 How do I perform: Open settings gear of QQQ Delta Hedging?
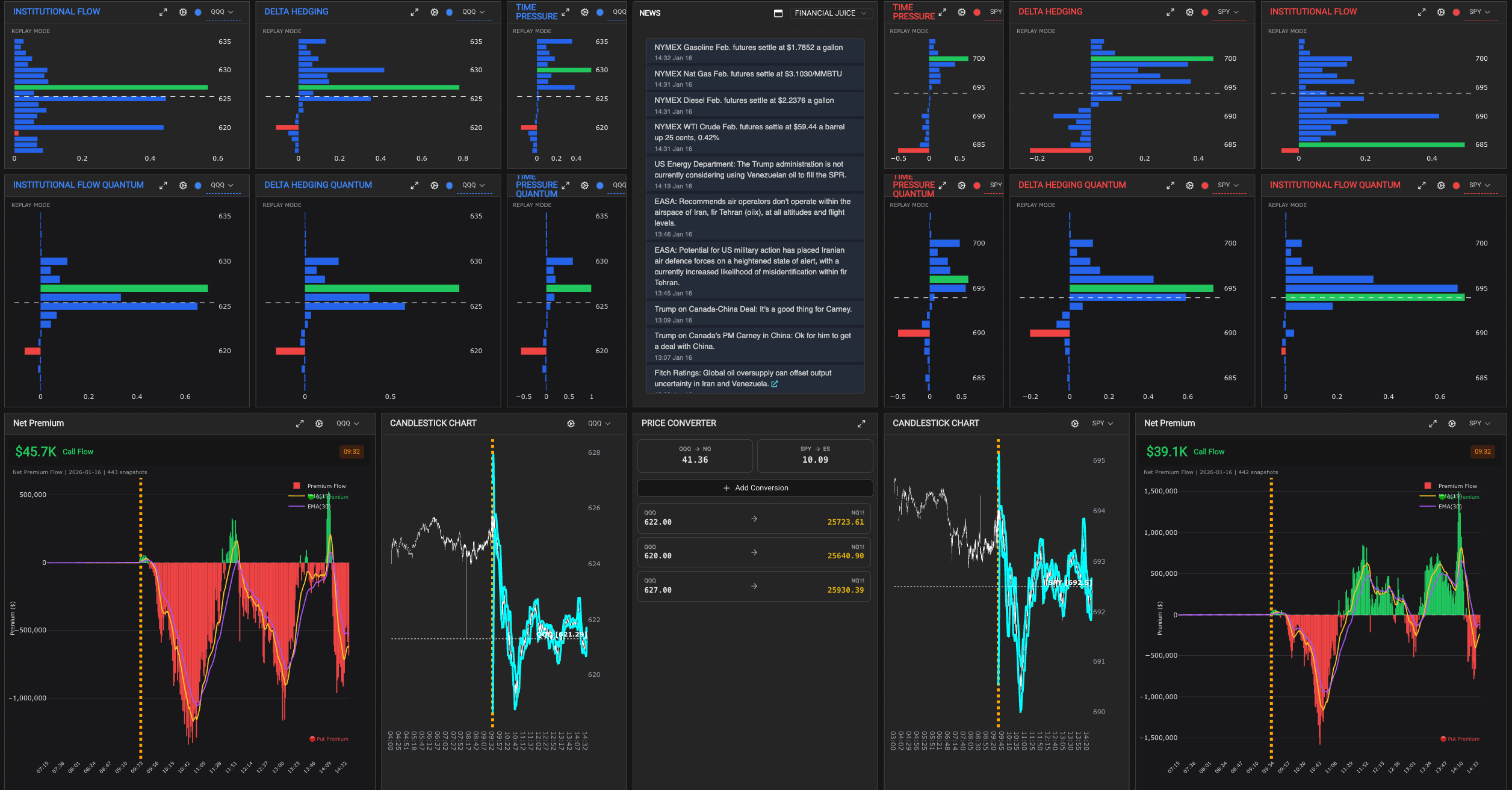(x=434, y=12)
